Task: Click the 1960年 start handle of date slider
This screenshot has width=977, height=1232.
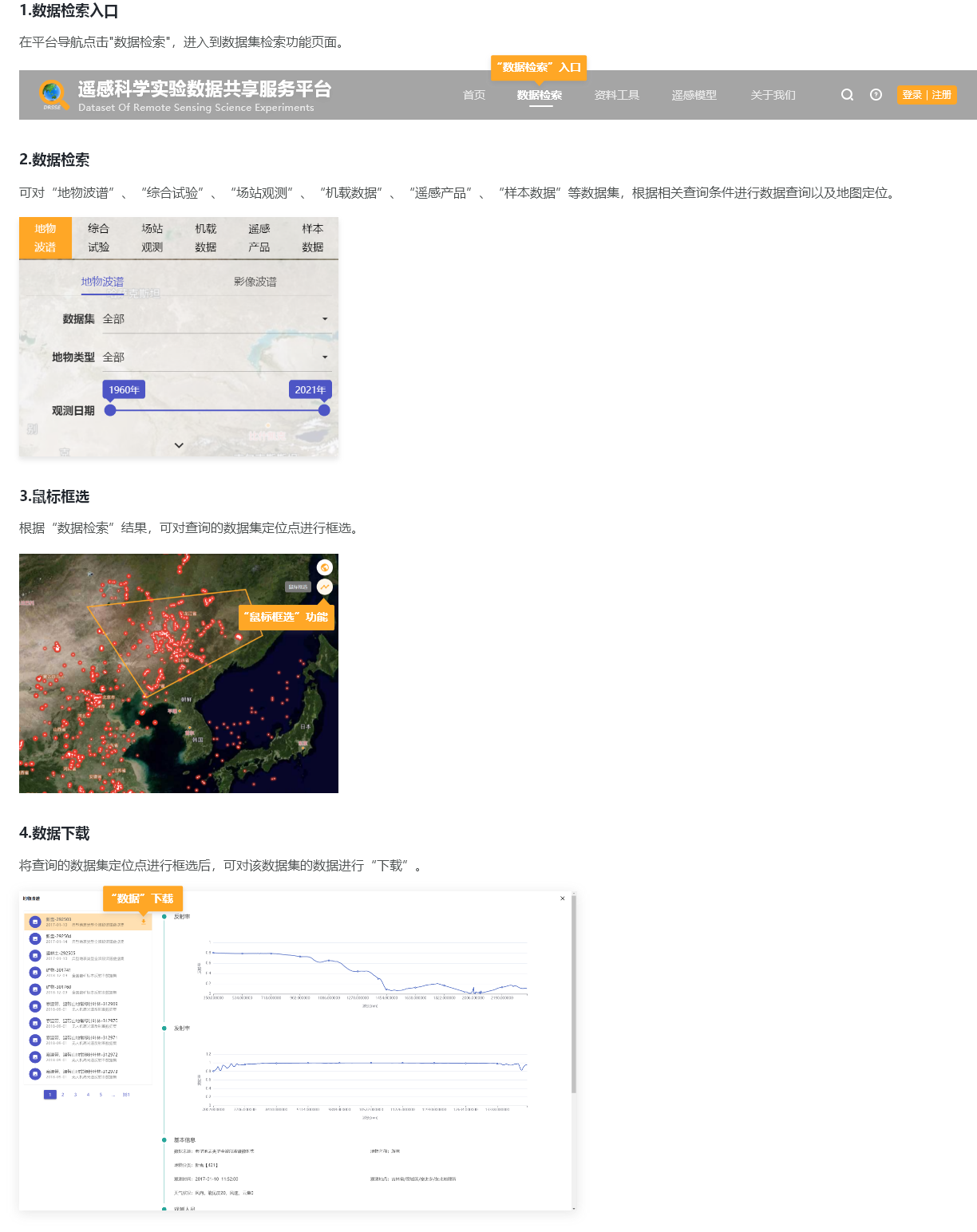Action: pos(110,410)
